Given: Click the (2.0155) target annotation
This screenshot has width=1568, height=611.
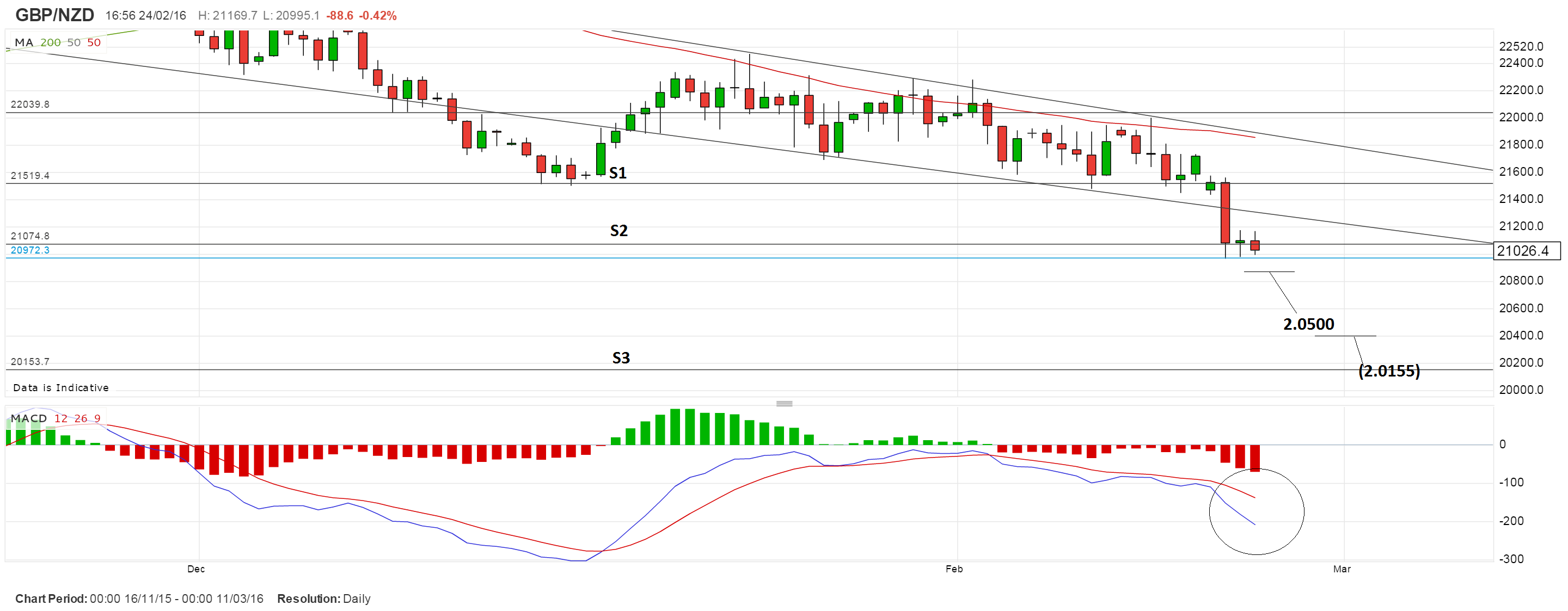Looking at the screenshot, I should pyautogui.click(x=1388, y=371).
